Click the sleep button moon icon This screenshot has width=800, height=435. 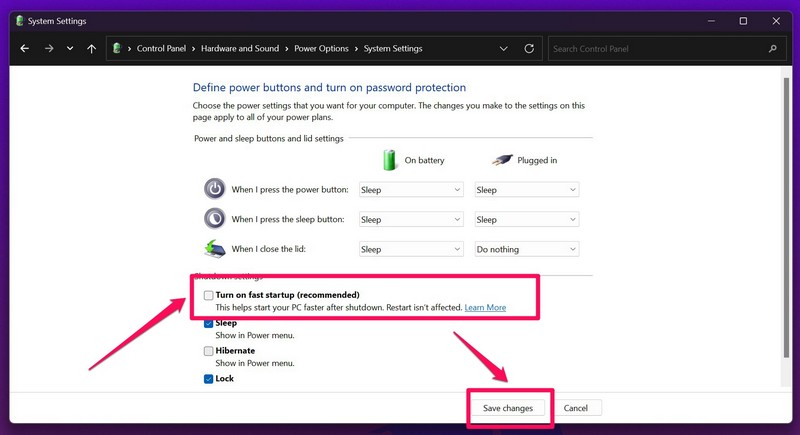(x=215, y=218)
